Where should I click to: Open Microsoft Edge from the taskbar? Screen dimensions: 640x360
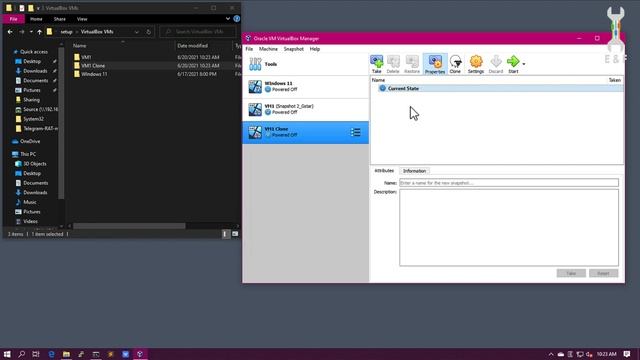[x=51, y=354]
